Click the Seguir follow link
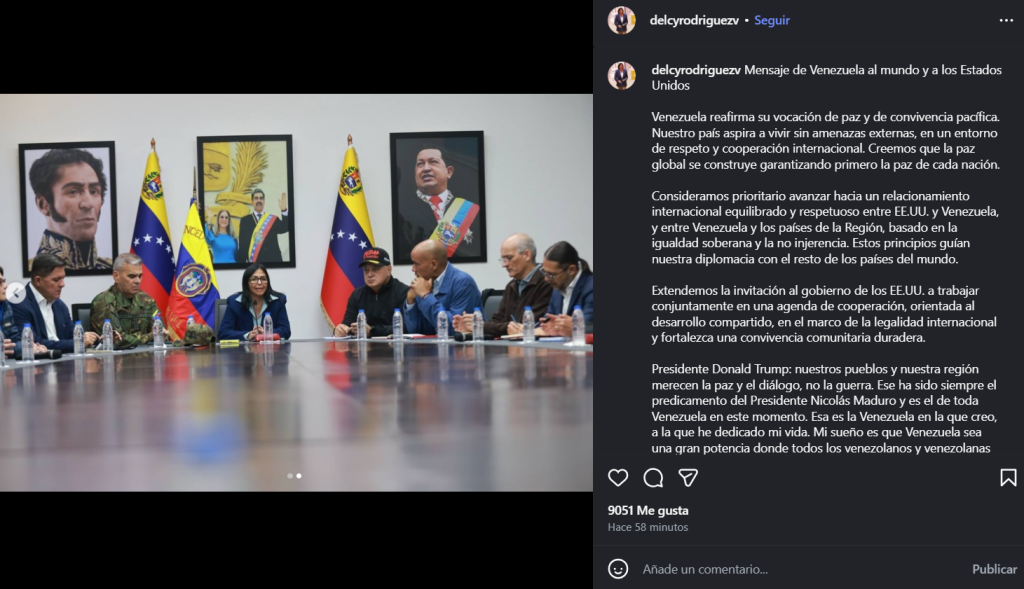The image size is (1024, 589). click(772, 20)
